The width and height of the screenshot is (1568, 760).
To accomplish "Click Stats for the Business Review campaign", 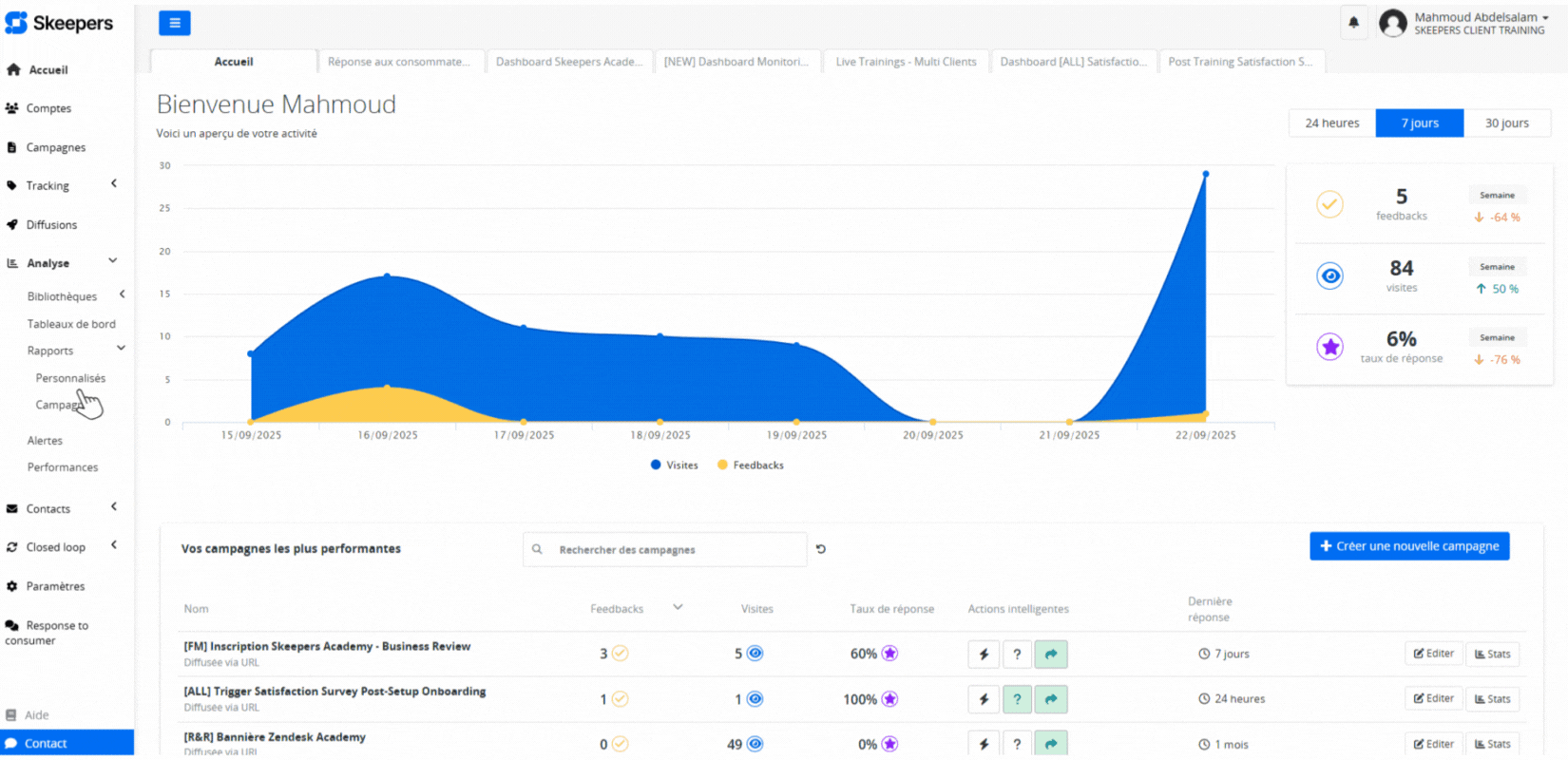I will [x=1492, y=654].
